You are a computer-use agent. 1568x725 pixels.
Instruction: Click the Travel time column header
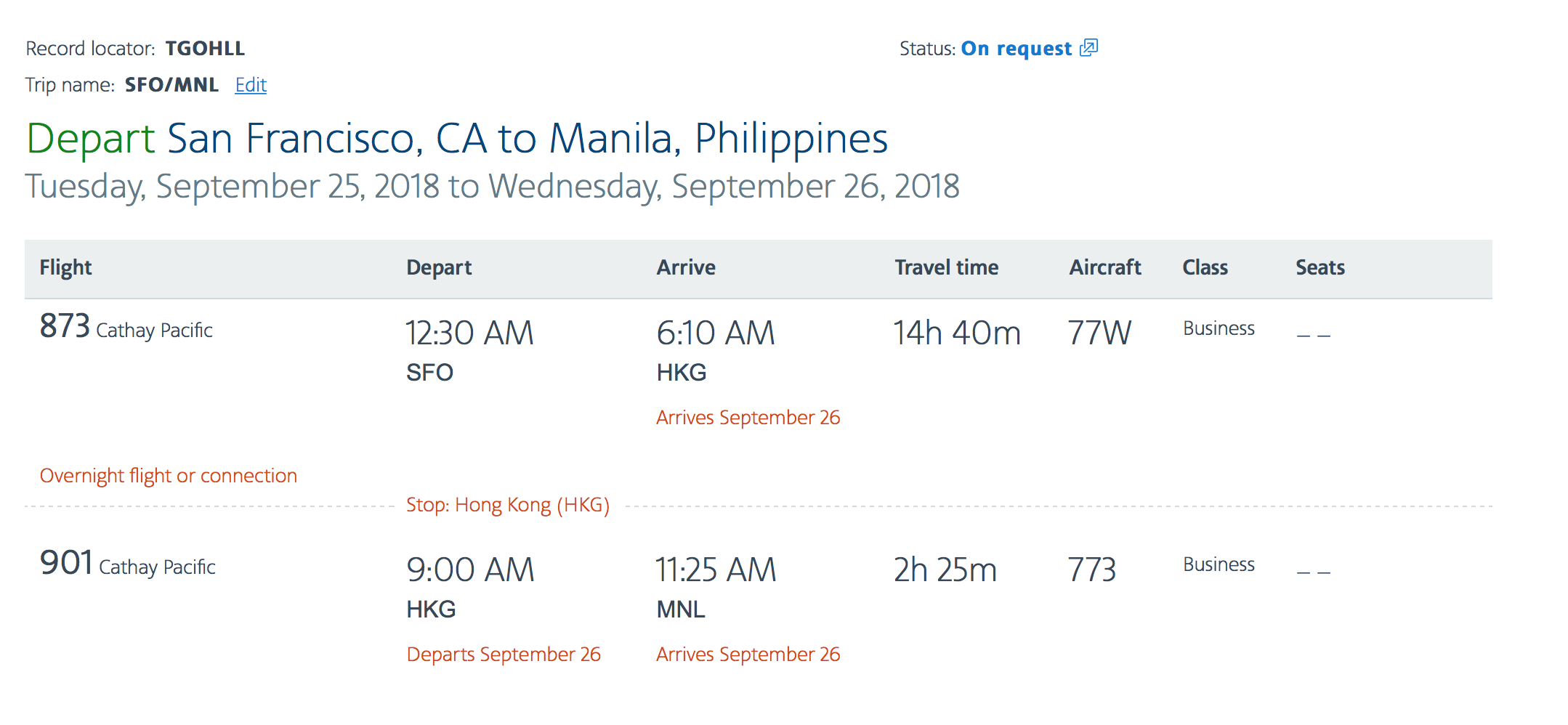(946, 267)
